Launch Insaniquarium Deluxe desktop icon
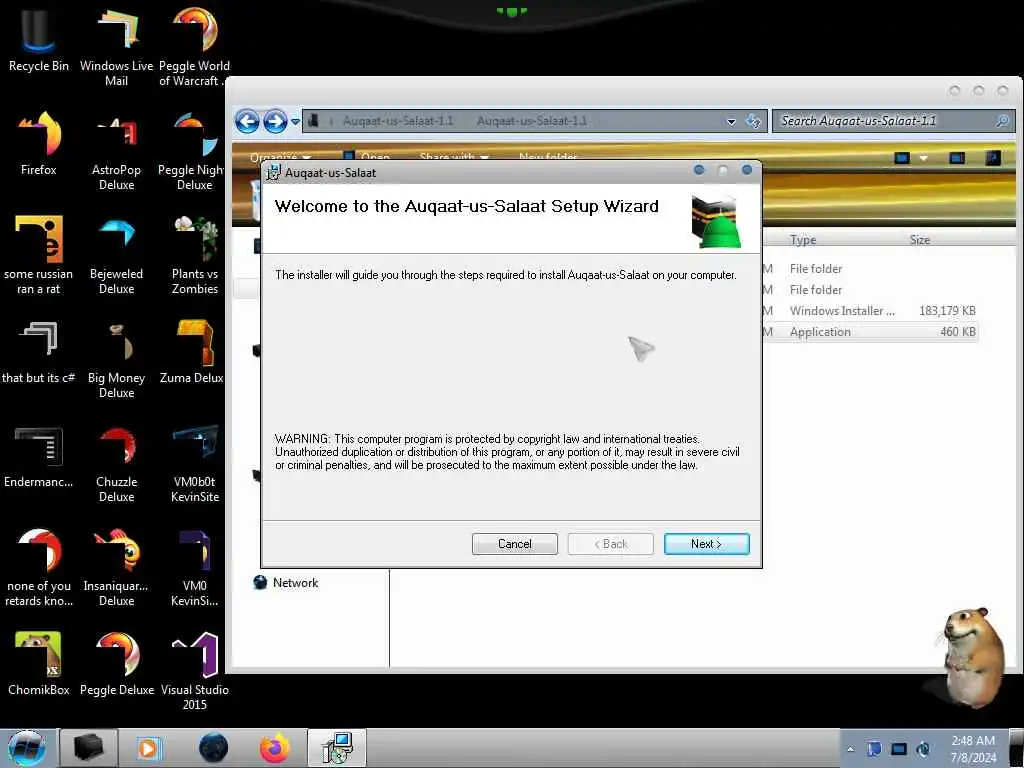The image size is (1024, 768). pyautogui.click(x=116, y=566)
